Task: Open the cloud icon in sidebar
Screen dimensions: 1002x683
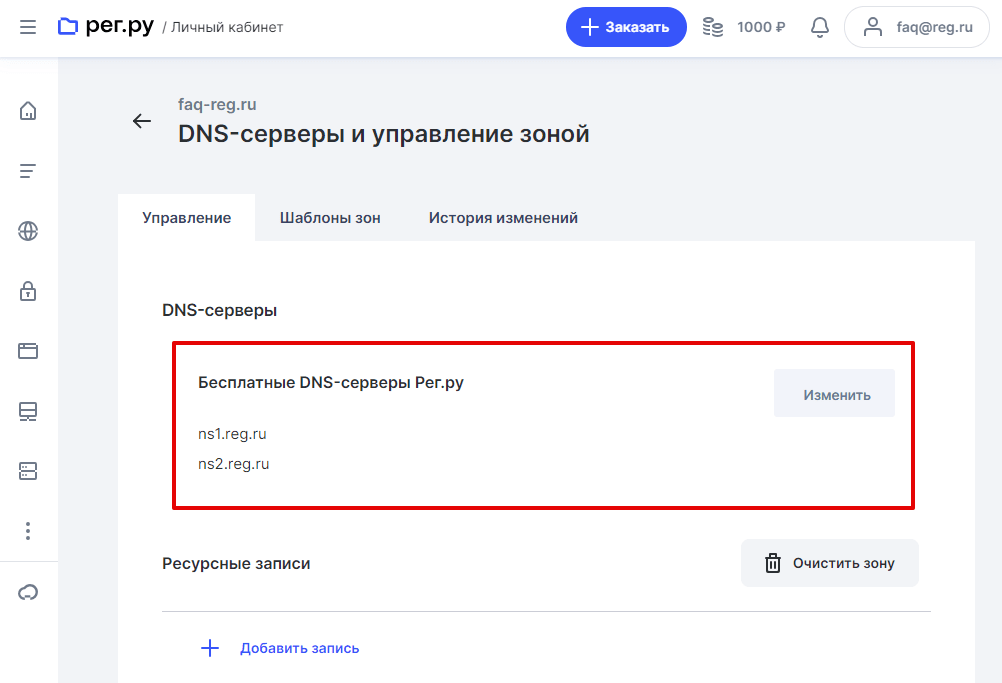Action: pos(28,593)
